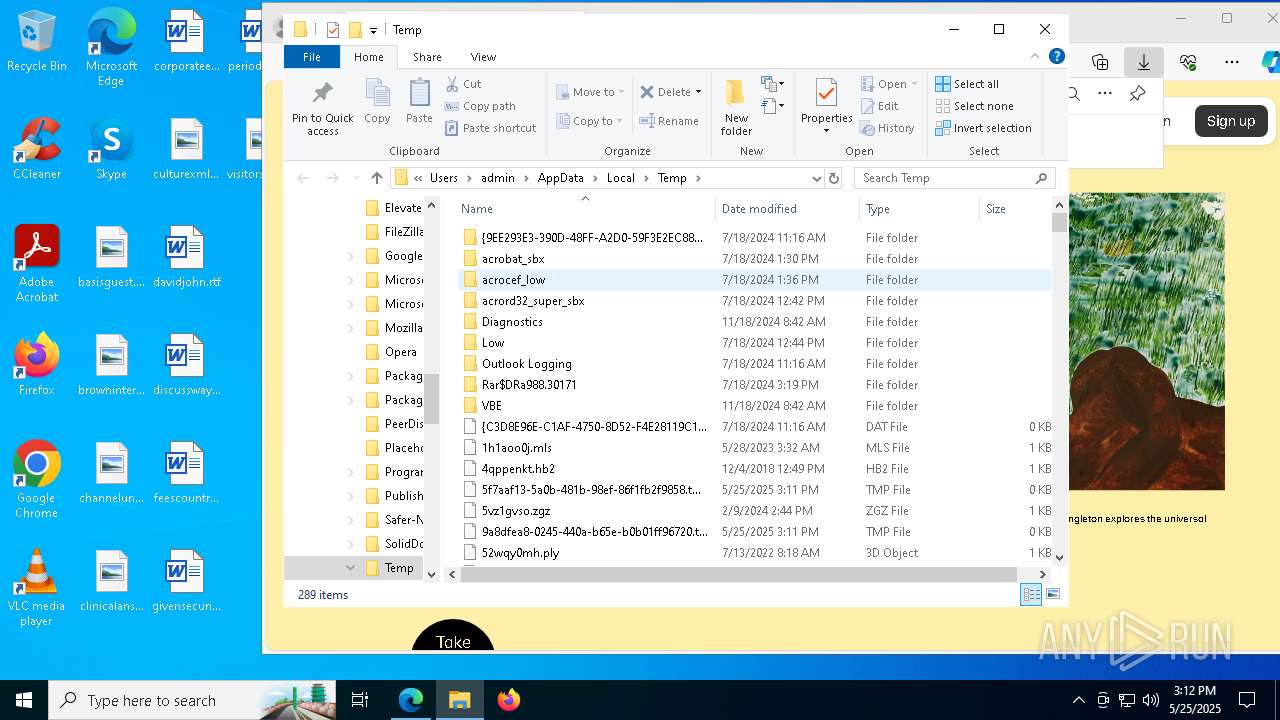
Task: Open VLC media player shortcut
Action: [x=37, y=589]
